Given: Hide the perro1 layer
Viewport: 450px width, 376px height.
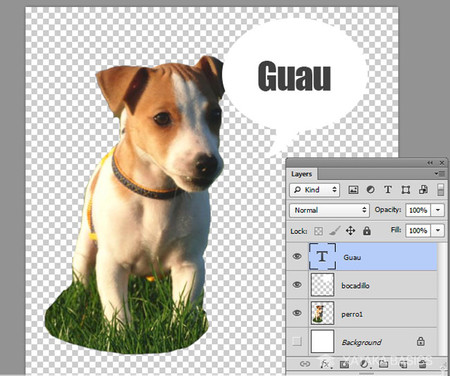Looking at the screenshot, I should click(x=297, y=313).
